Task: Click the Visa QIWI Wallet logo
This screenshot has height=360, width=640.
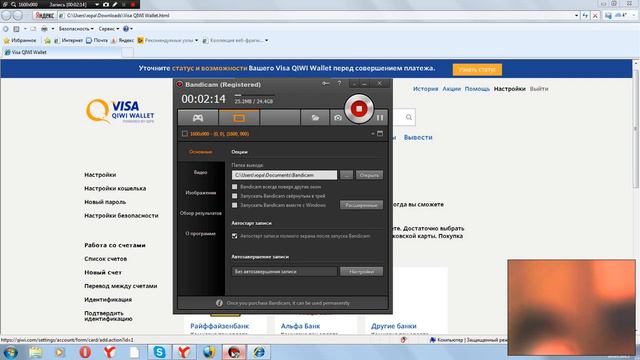Action: (120, 111)
